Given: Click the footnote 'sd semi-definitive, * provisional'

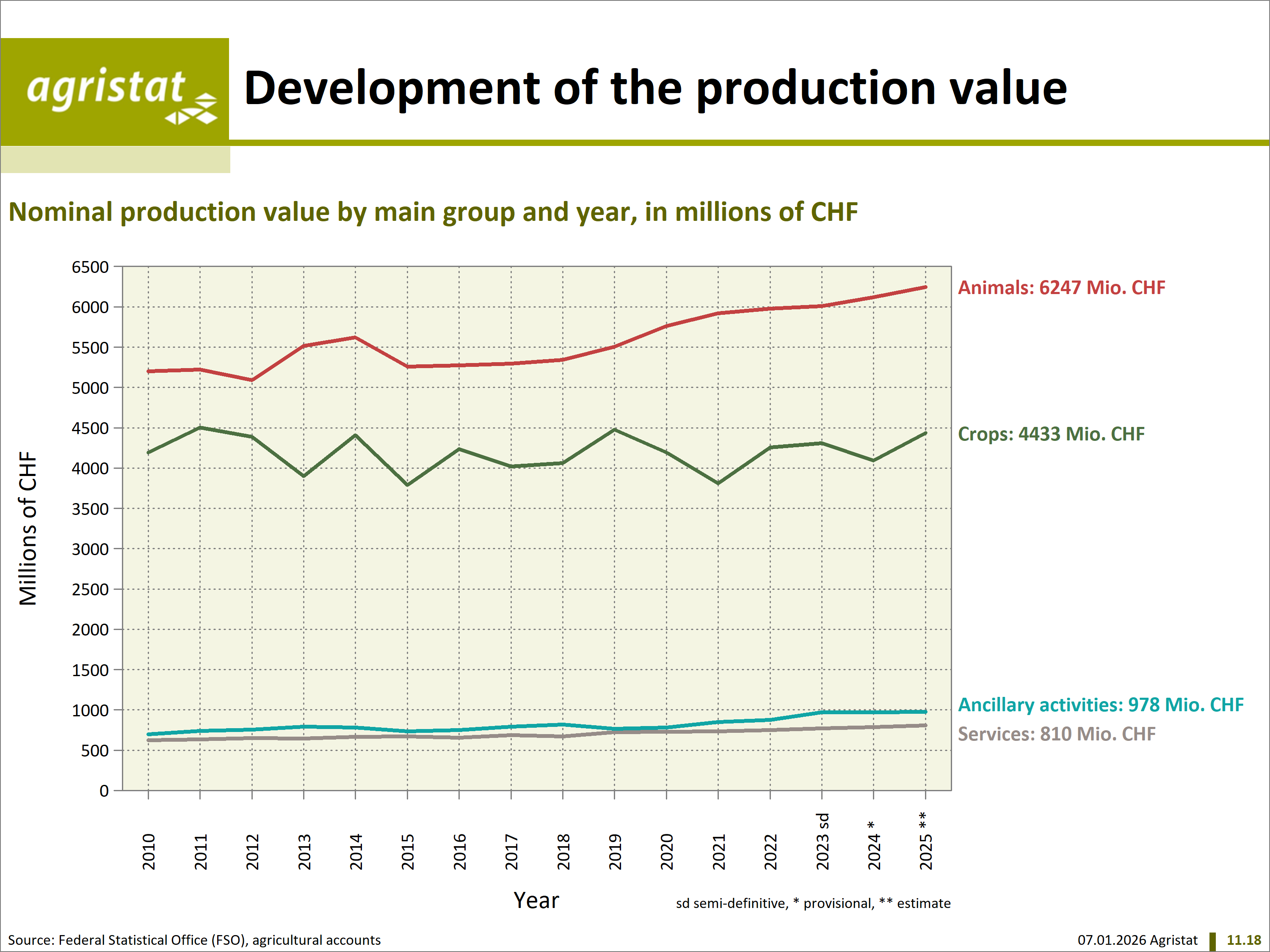Looking at the screenshot, I should tap(812, 903).
